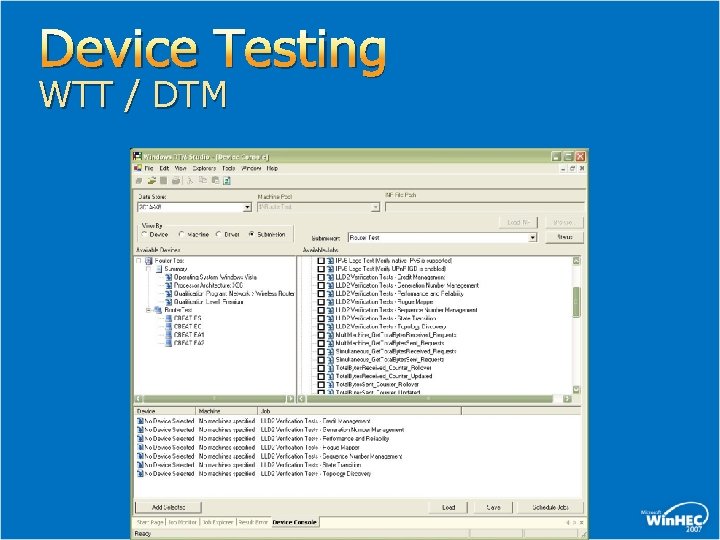The height and width of the screenshot is (540, 720).
Task: Click the Copy toolbar icon
Action: [202, 181]
